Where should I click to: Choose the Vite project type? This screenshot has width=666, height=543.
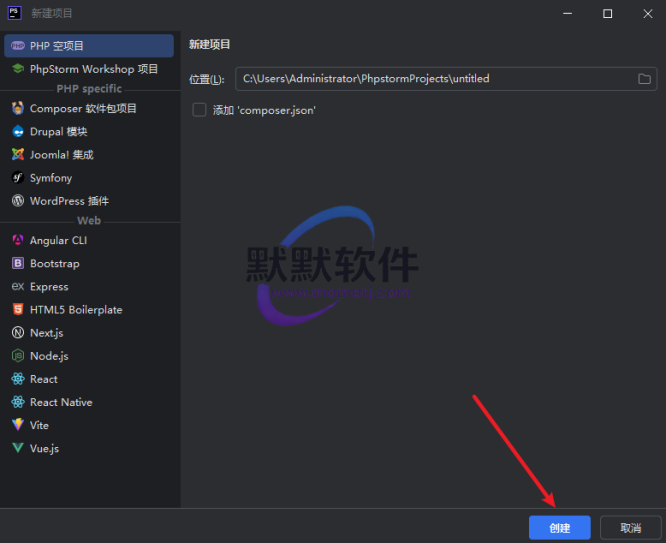(x=89, y=425)
